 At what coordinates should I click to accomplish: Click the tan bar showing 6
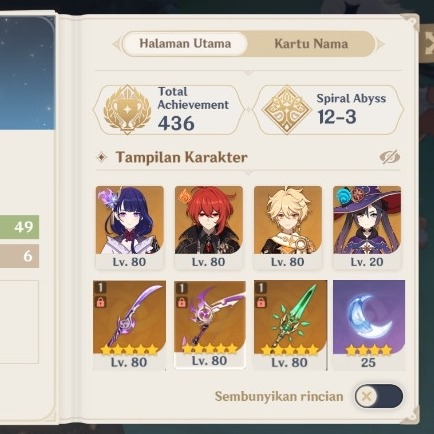tap(19, 256)
